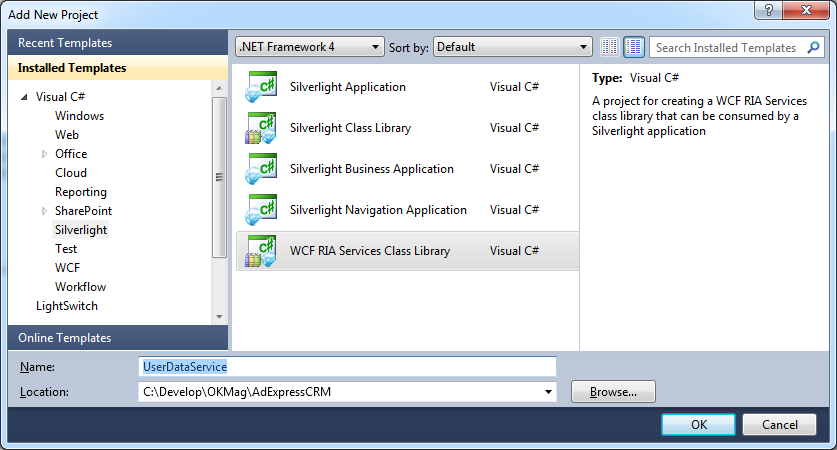Open the .NET Framework 4 dropdown
This screenshot has width=837, height=450.
click(310, 47)
